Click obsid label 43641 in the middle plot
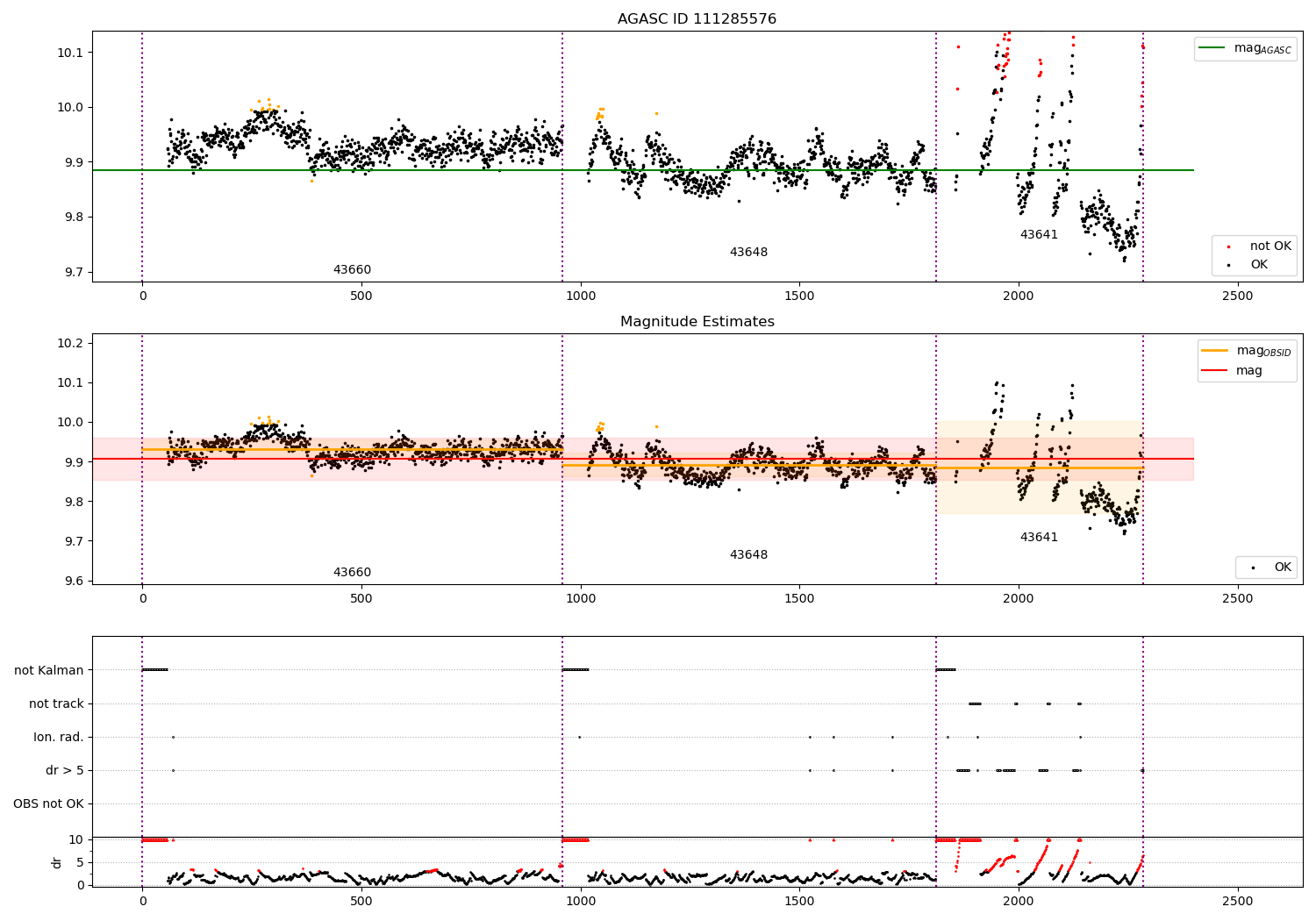Image resolution: width=1316 pixels, height=921 pixels. coord(1039,538)
